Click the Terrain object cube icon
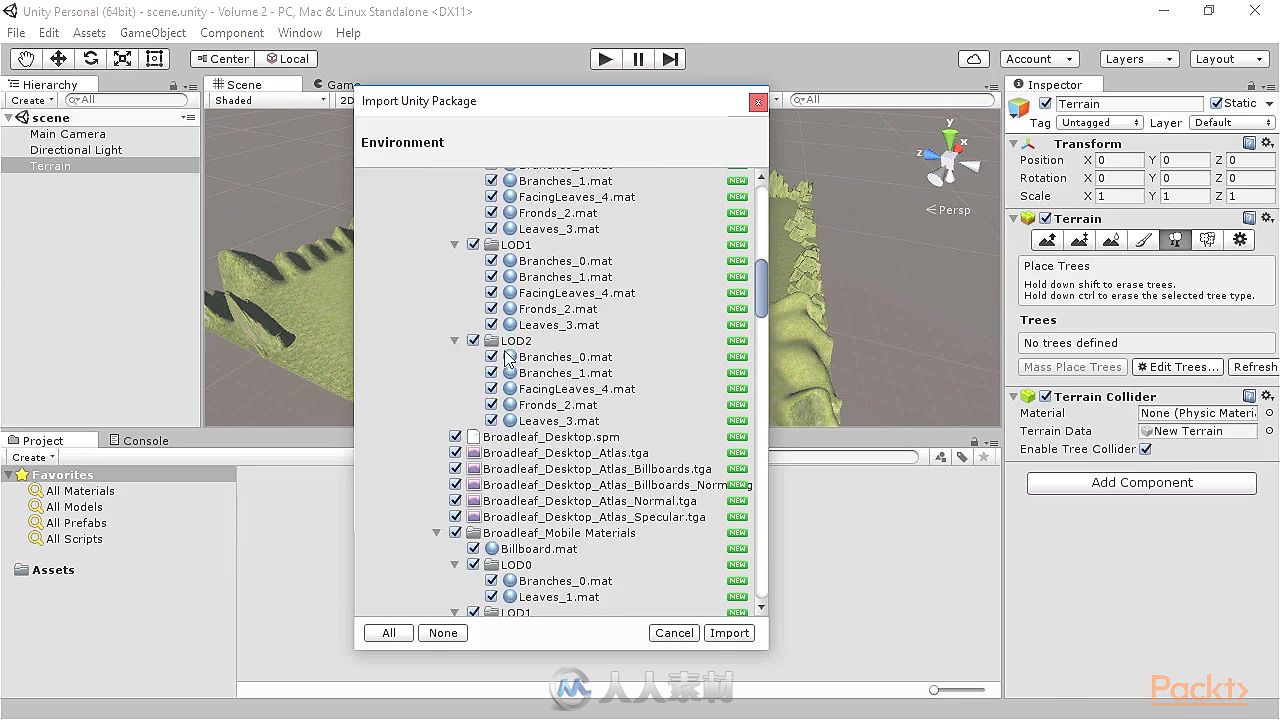The width and height of the screenshot is (1280, 720). [x=1019, y=107]
